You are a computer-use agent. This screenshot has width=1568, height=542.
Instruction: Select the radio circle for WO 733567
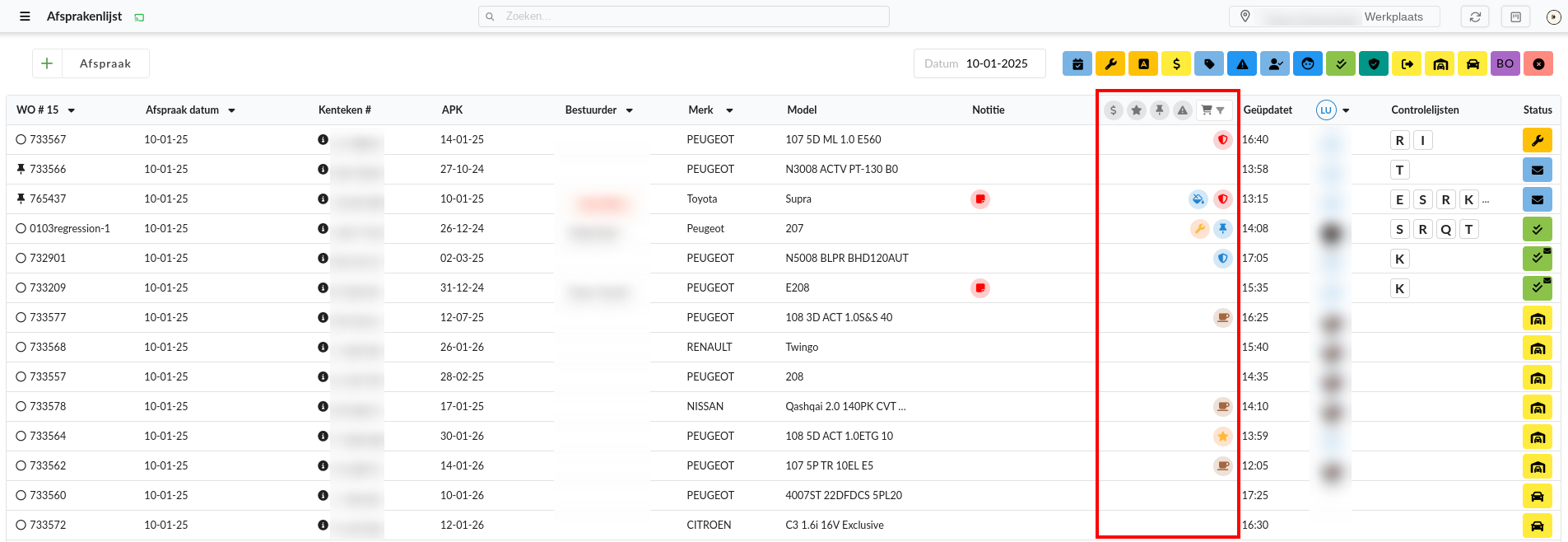pos(21,140)
